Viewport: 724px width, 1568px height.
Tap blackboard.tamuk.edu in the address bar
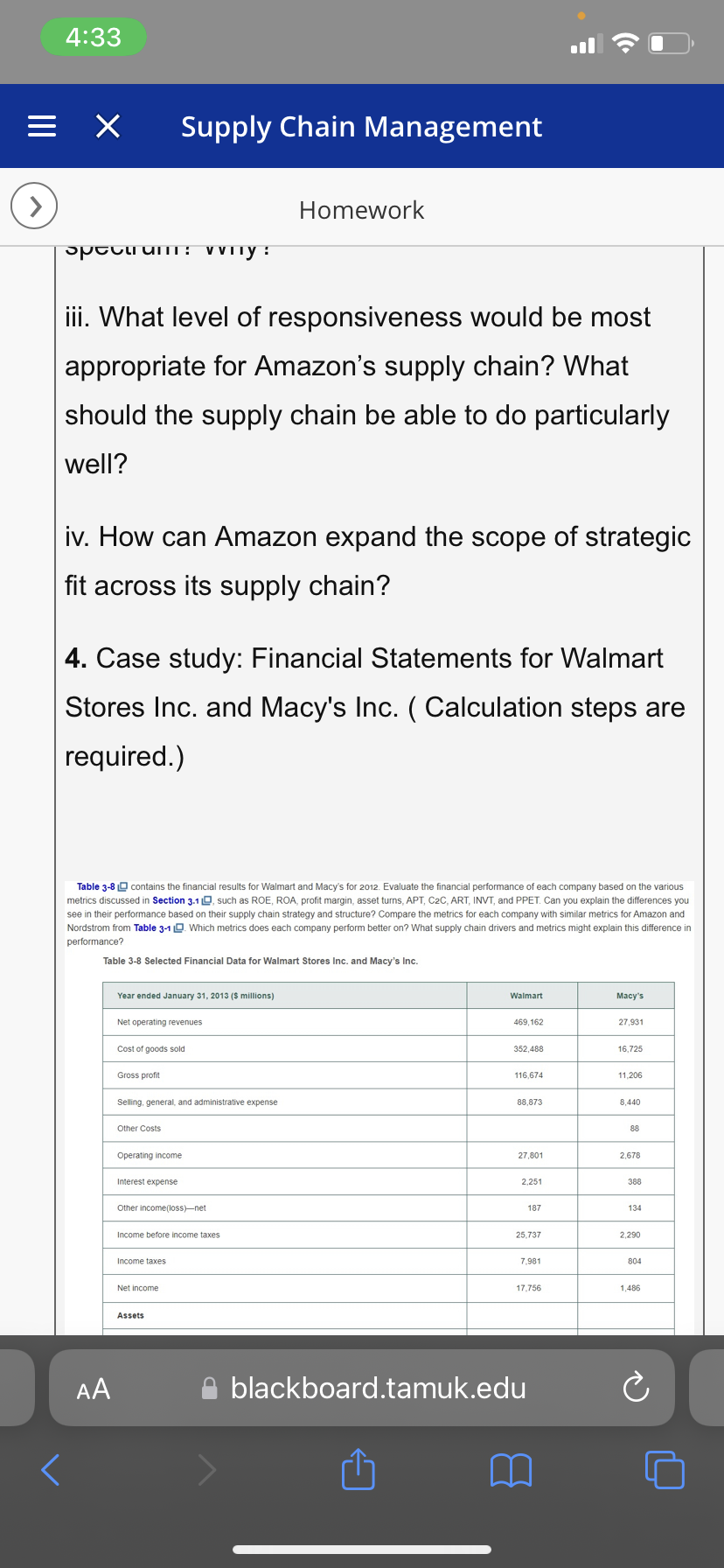tap(378, 1388)
